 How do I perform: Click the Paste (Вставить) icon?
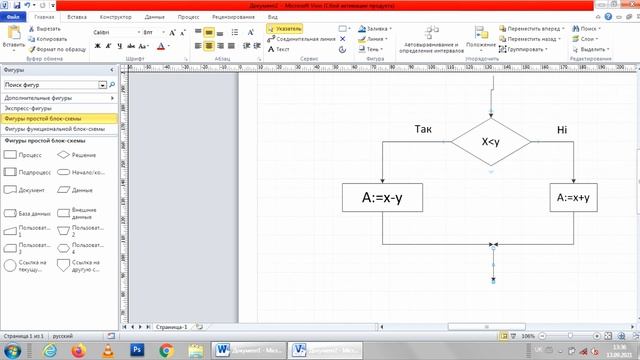click(x=13, y=33)
